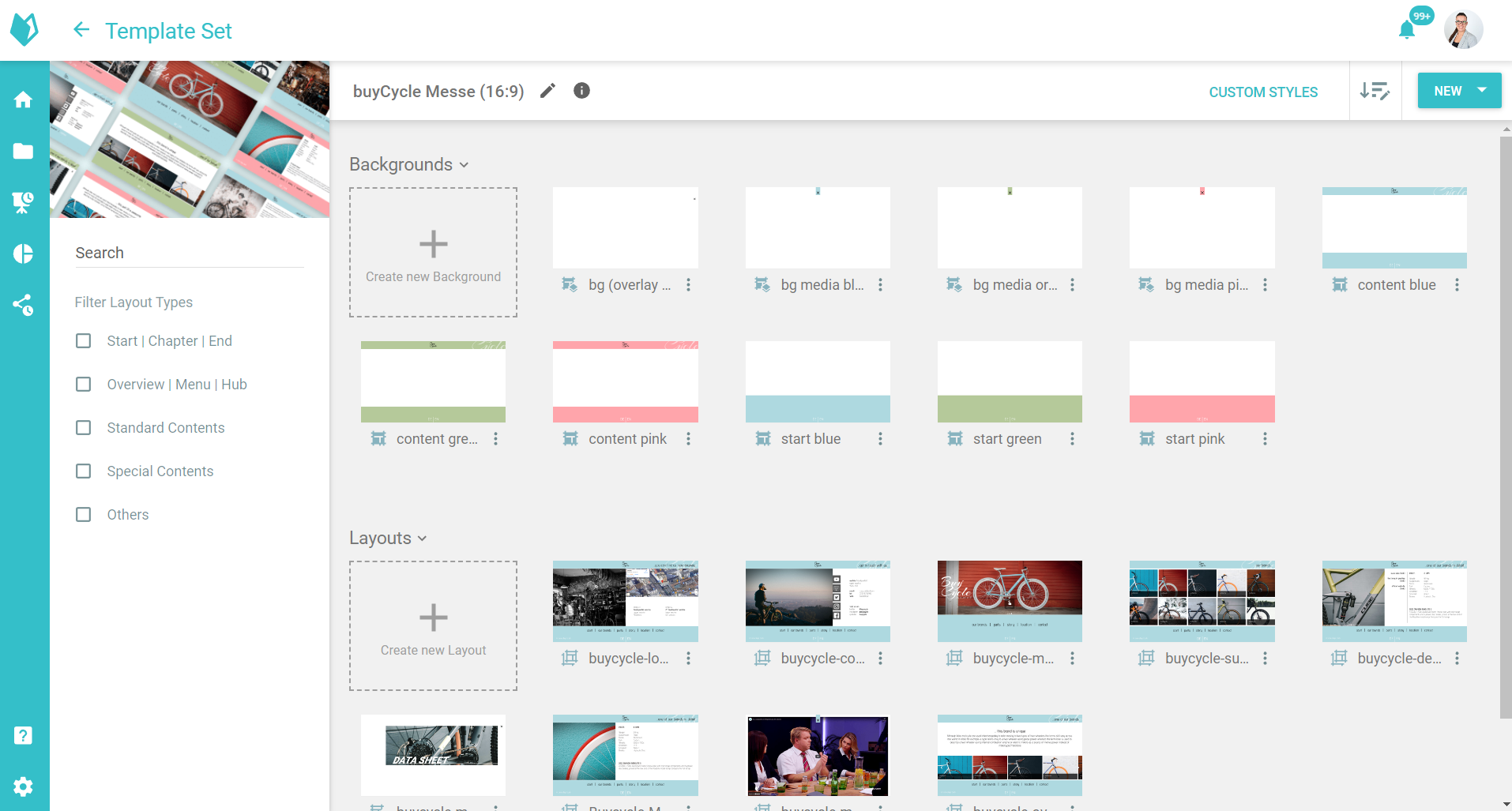Open more options for bg media pi... background
Viewport: 1512px width, 811px height.
pyautogui.click(x=1265, y=285)
